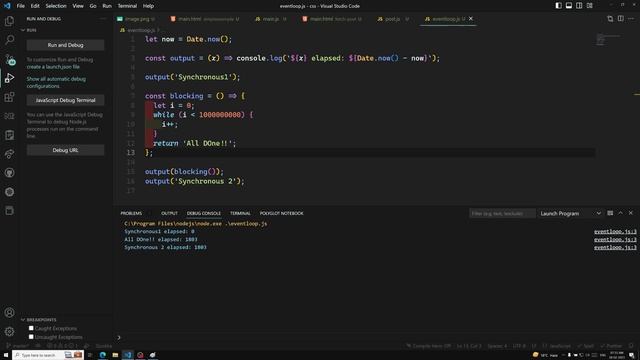Open Run and Debug panel more actions

[102, 19]
